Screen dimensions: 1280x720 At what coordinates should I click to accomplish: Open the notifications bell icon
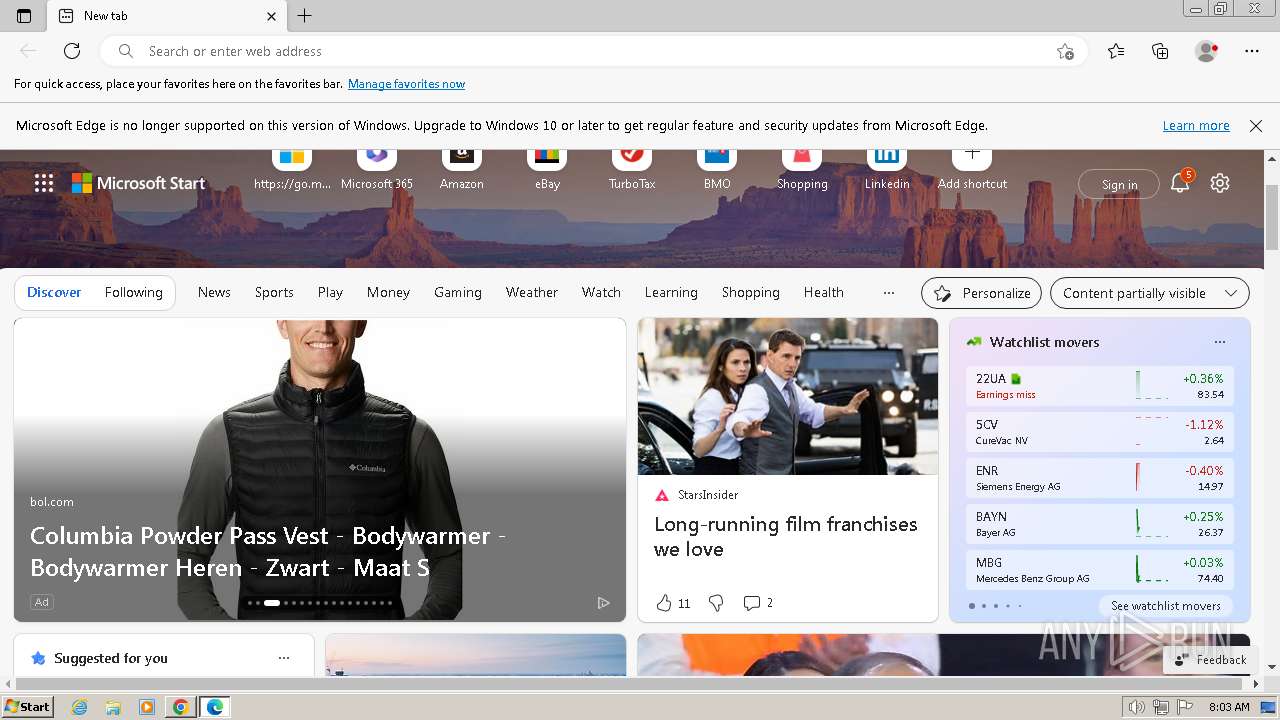pos(1181,182)
